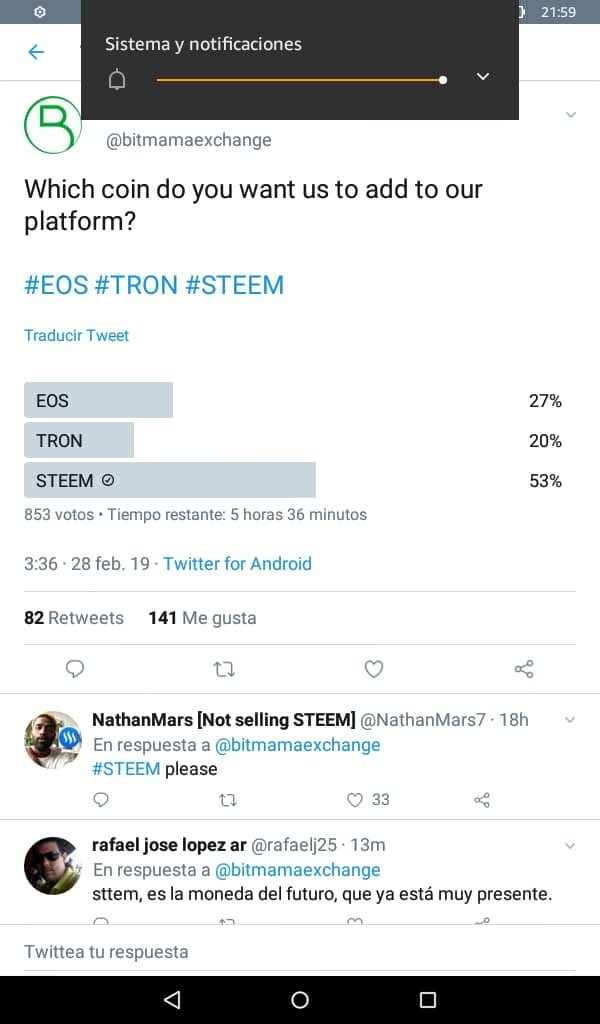
Task: Retweet the NathanMars reply
Action: pyautogui.click(x=228, y=800)
